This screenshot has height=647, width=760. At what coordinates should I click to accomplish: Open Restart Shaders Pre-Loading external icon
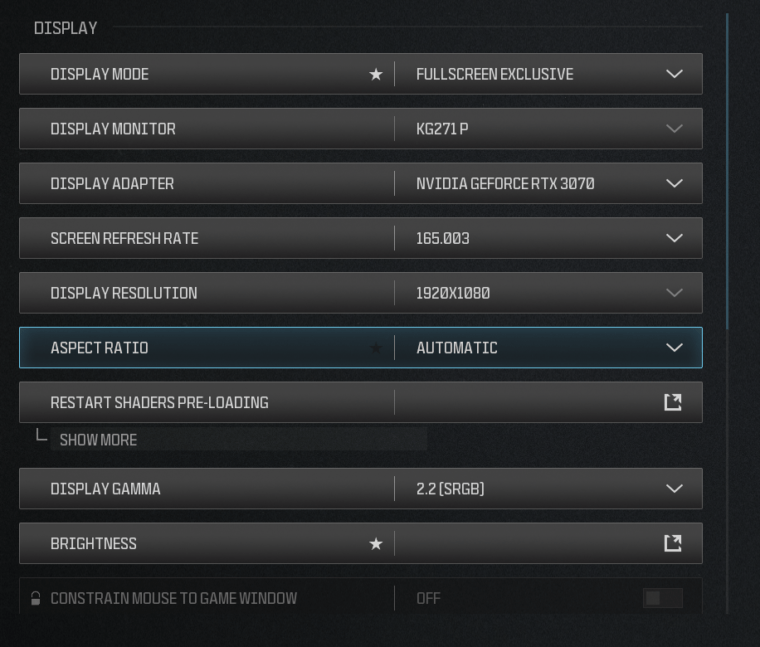pos(673,402)
